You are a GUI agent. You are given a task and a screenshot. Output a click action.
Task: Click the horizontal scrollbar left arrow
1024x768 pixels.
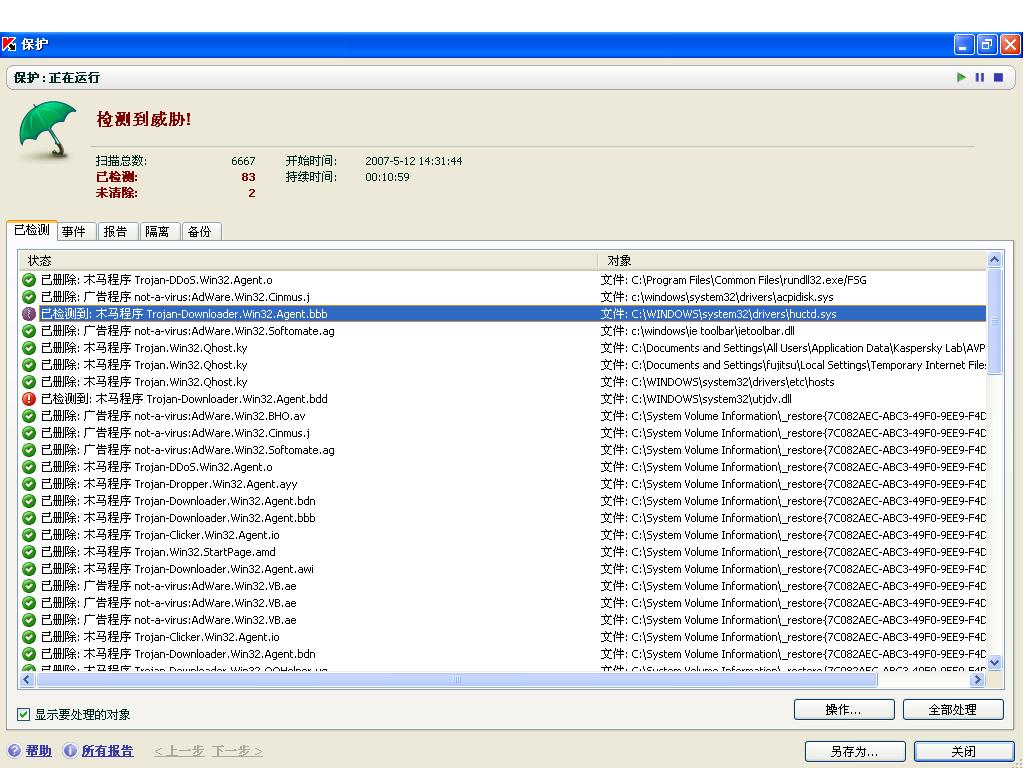27,680
